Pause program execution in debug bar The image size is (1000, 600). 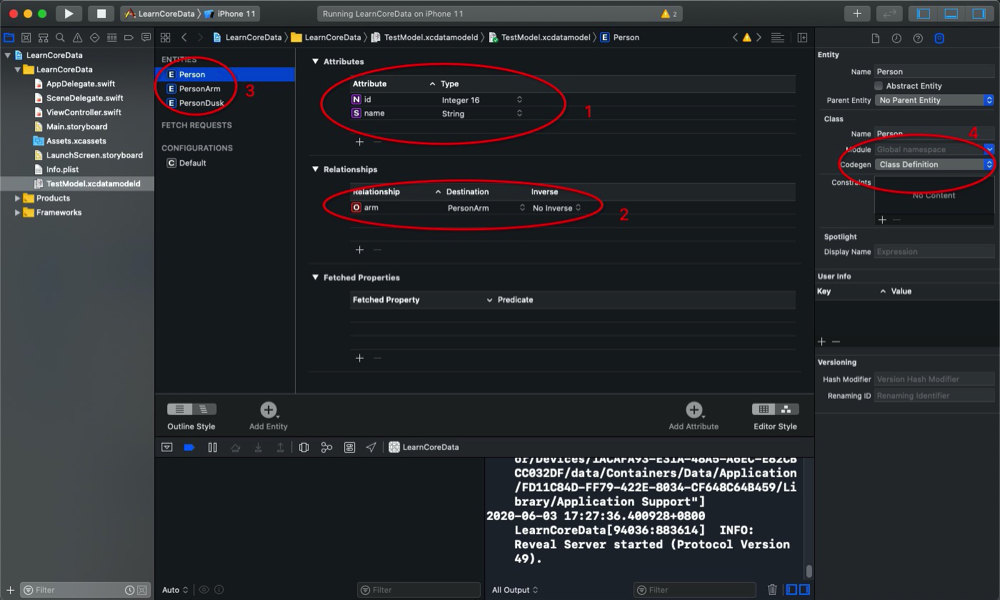212,448
